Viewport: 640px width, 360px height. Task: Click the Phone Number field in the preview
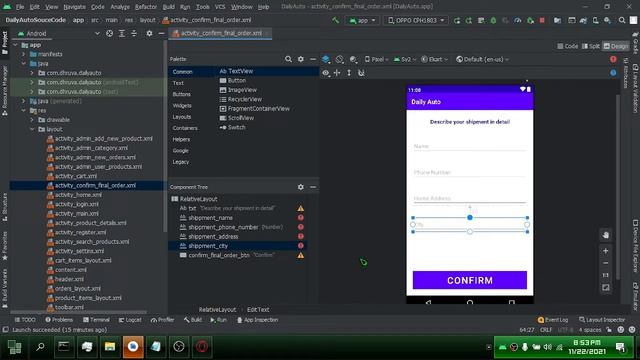point(470,172)
